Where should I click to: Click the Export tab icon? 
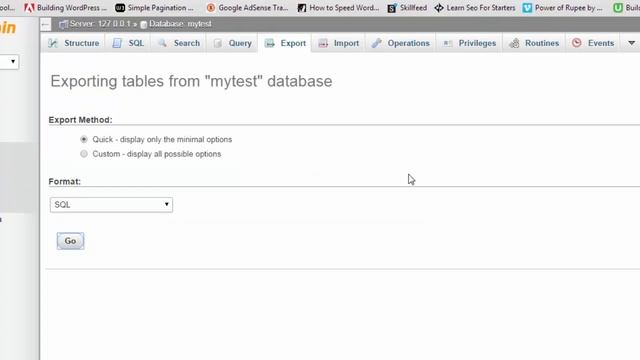(269, 43)
